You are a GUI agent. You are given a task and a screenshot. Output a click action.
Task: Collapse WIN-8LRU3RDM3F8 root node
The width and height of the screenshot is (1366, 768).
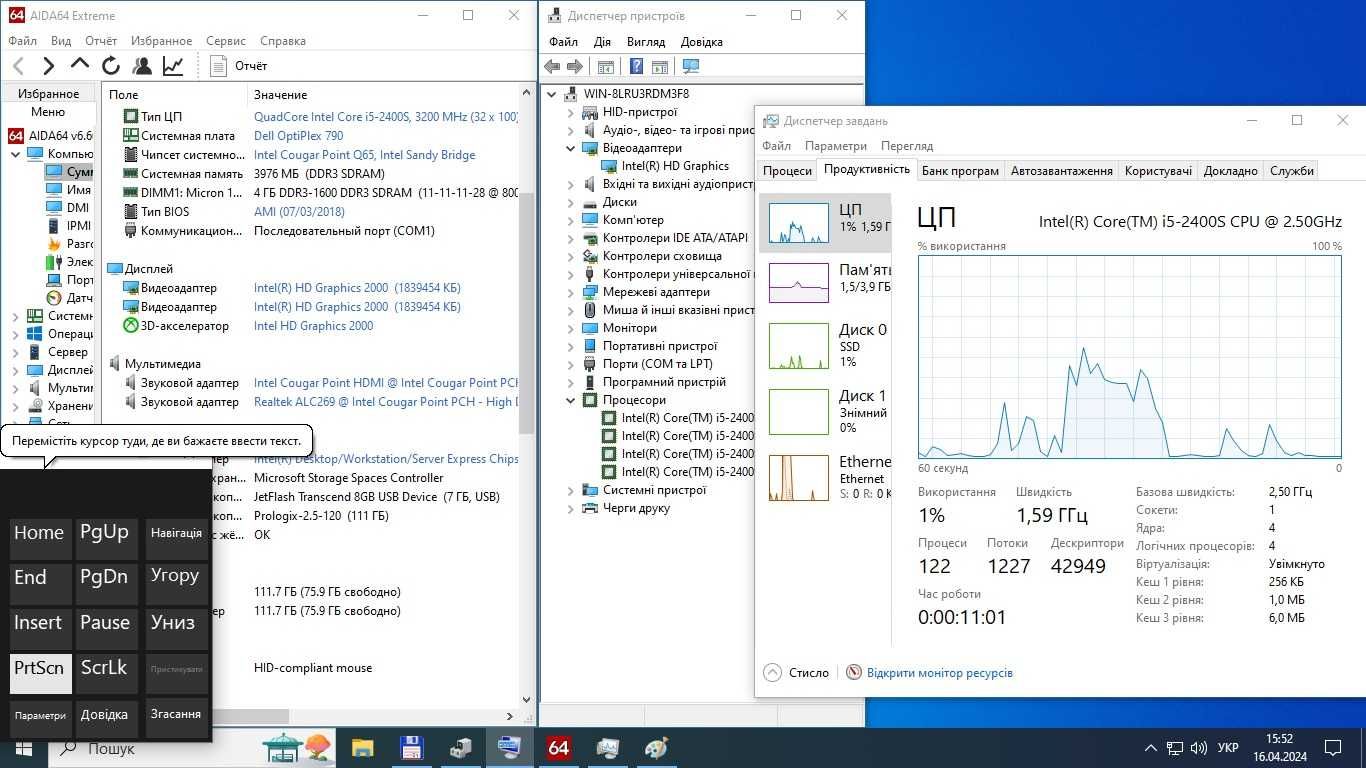[553, 94]
